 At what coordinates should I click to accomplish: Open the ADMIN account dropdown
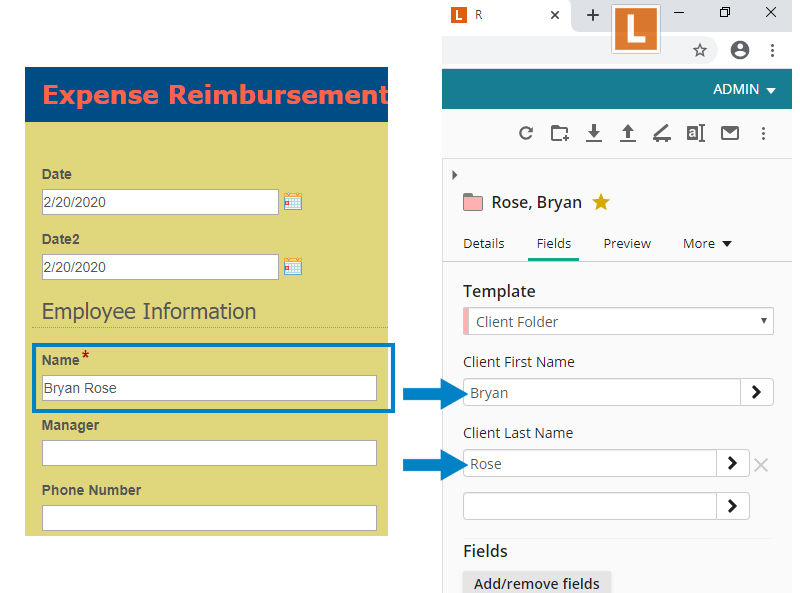point(743,89)
